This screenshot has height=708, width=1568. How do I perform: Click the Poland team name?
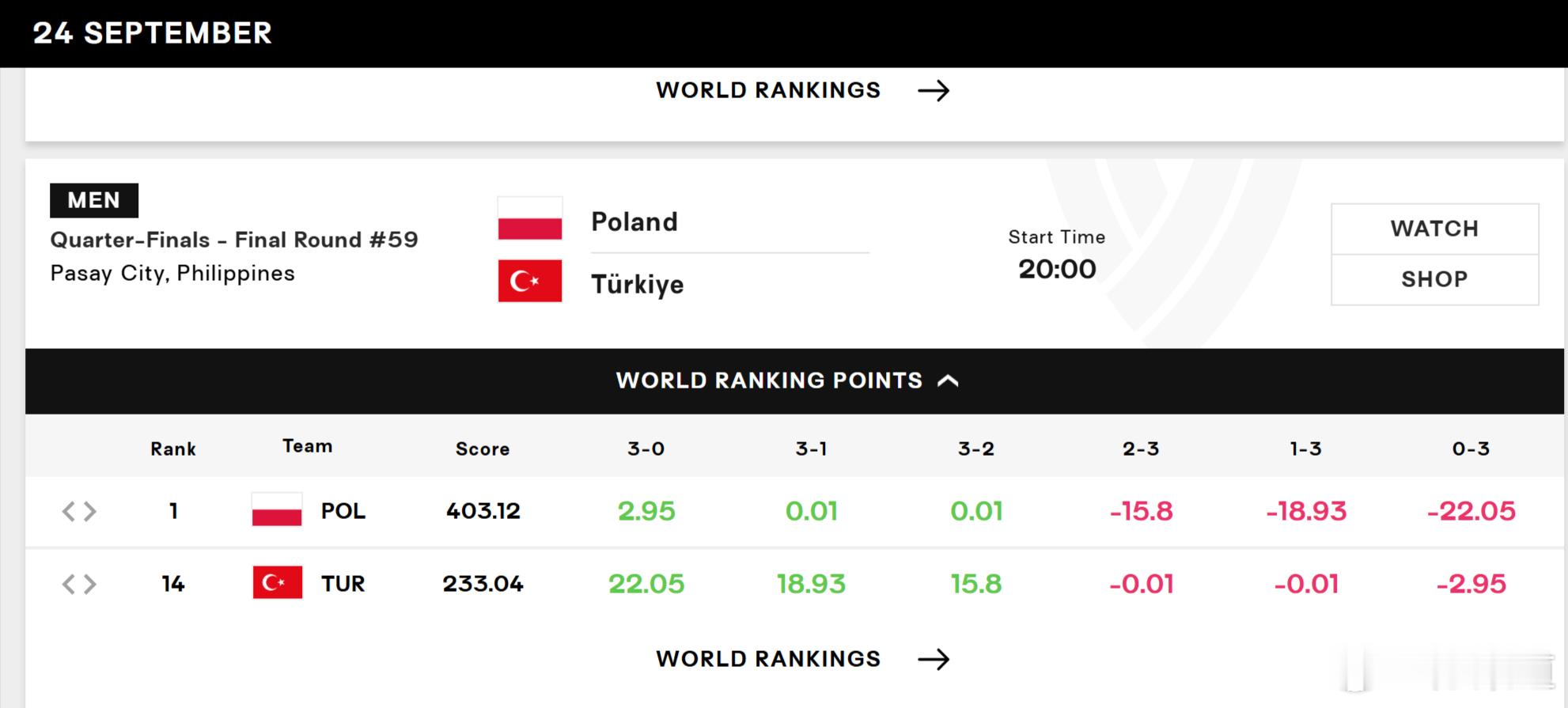[x=634, y=221]
